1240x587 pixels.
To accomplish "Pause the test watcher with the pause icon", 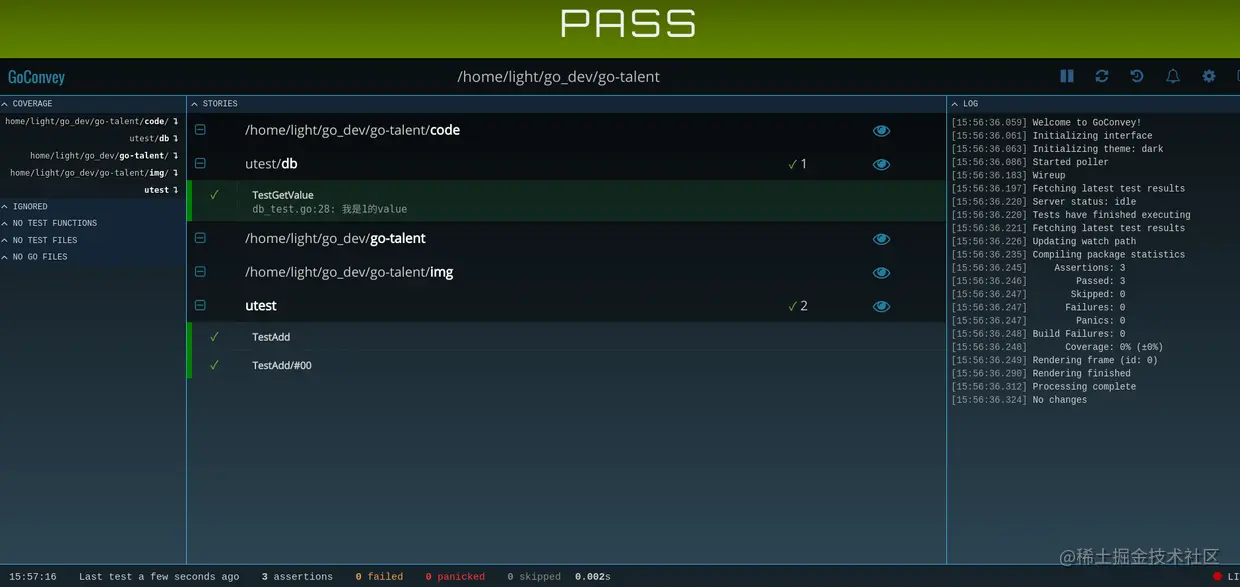I will 1067,76.
